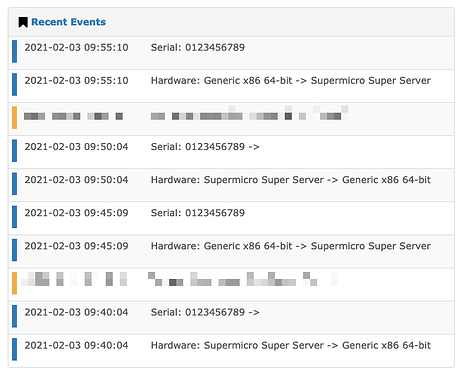Select orange severity bar above 09:40:04 Serial event

pos(14,283)
